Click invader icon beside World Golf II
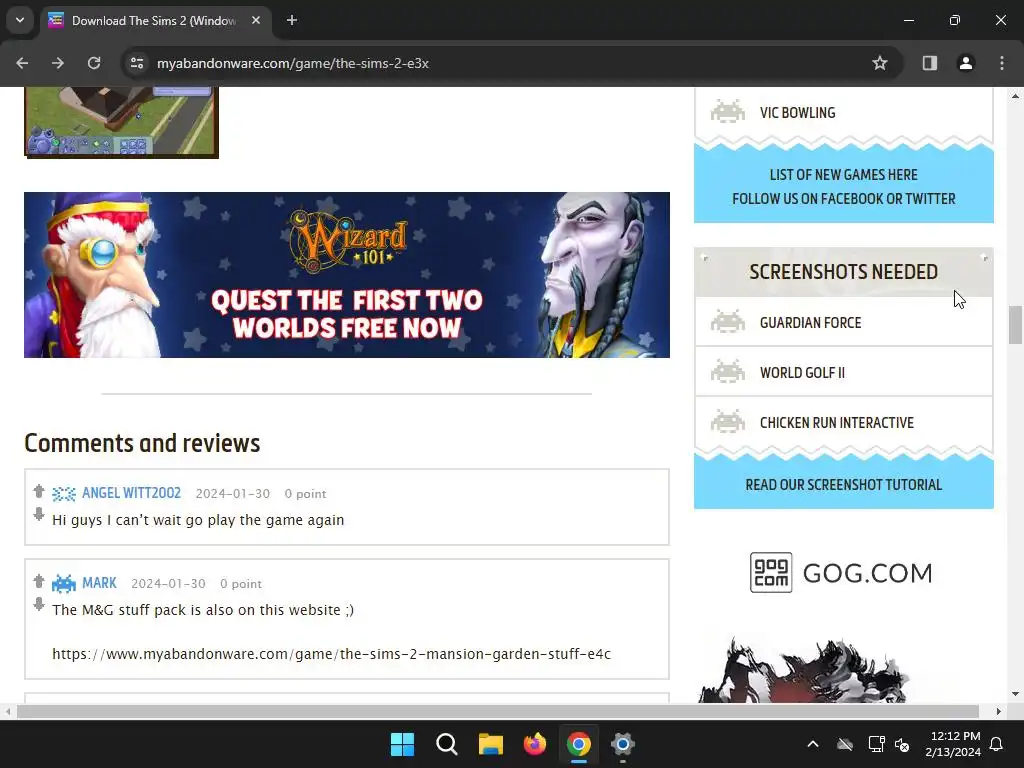Image resolution: width=1024 pixels, height=768 pixels. (x=728, y=372)
